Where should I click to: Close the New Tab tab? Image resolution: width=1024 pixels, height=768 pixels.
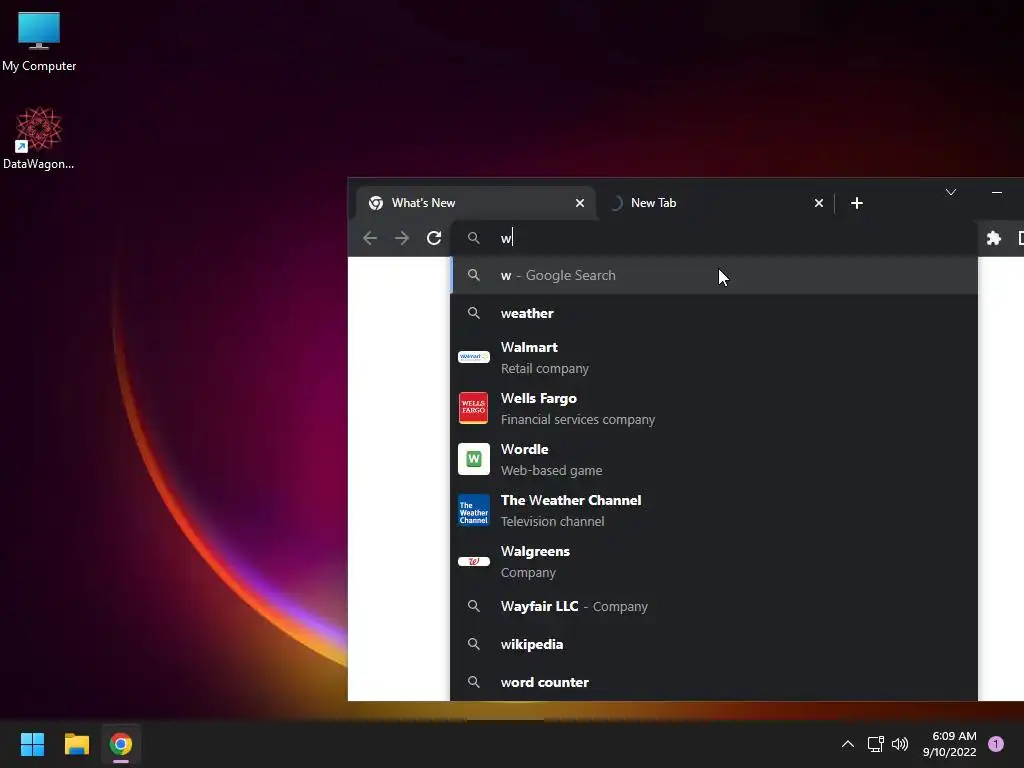[819, 203]
